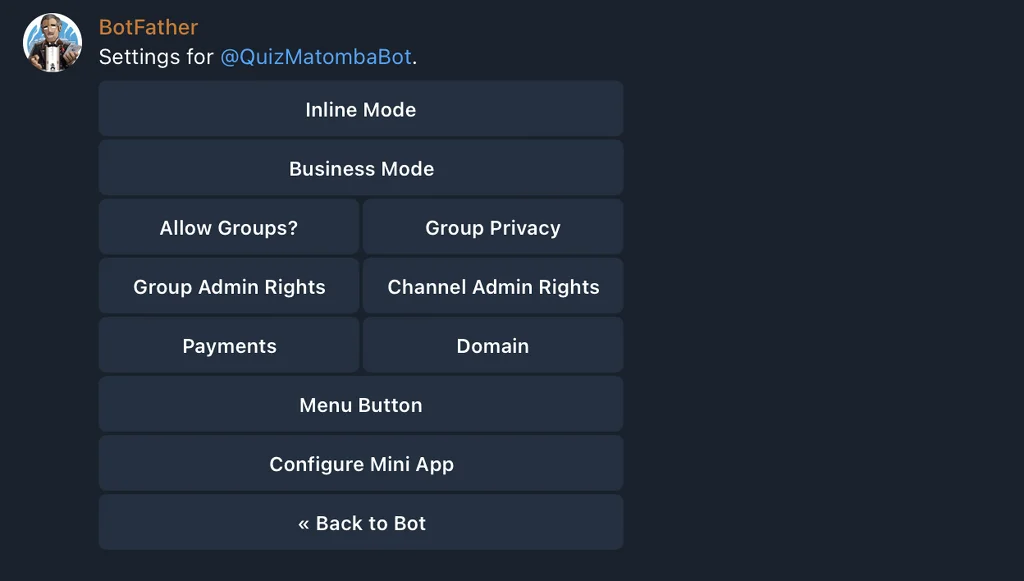The height and width of the screenshot is (581, 1024).
Task: Open Group Privacy setting
Action: pyautogui.click(x=492, y=227)
